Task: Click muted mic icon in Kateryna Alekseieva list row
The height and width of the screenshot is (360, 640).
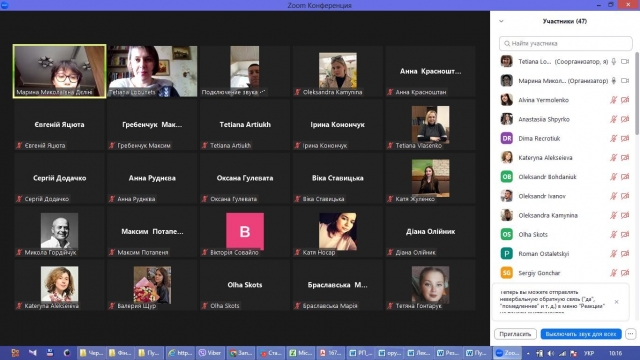Action: click(x=613, y=158)
